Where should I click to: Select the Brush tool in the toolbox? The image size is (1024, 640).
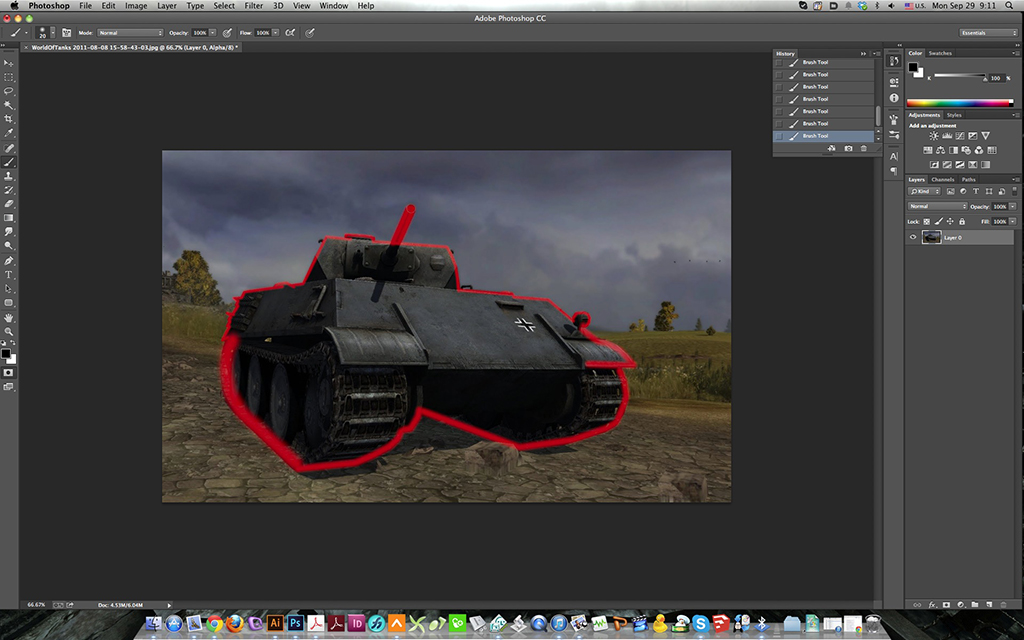(x=8, y=162)
